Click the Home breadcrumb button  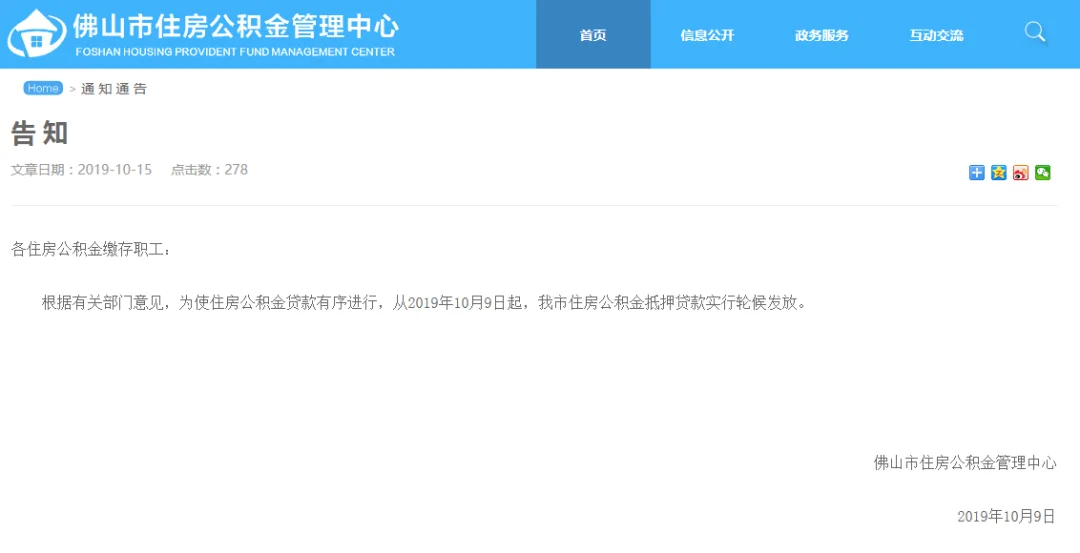click(x=43, y=88)
